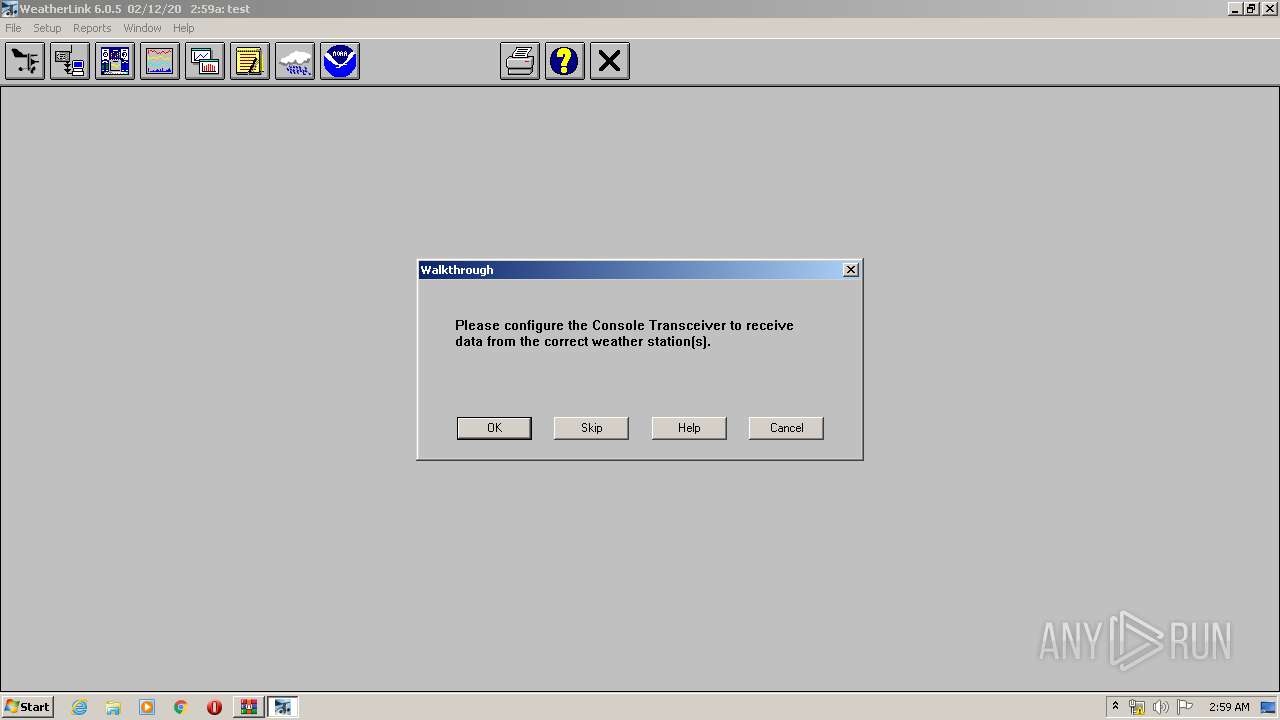Click the printer toolbar icon
The height and width of the screenshot is (720, 1280).
click(x=520, y=61)
